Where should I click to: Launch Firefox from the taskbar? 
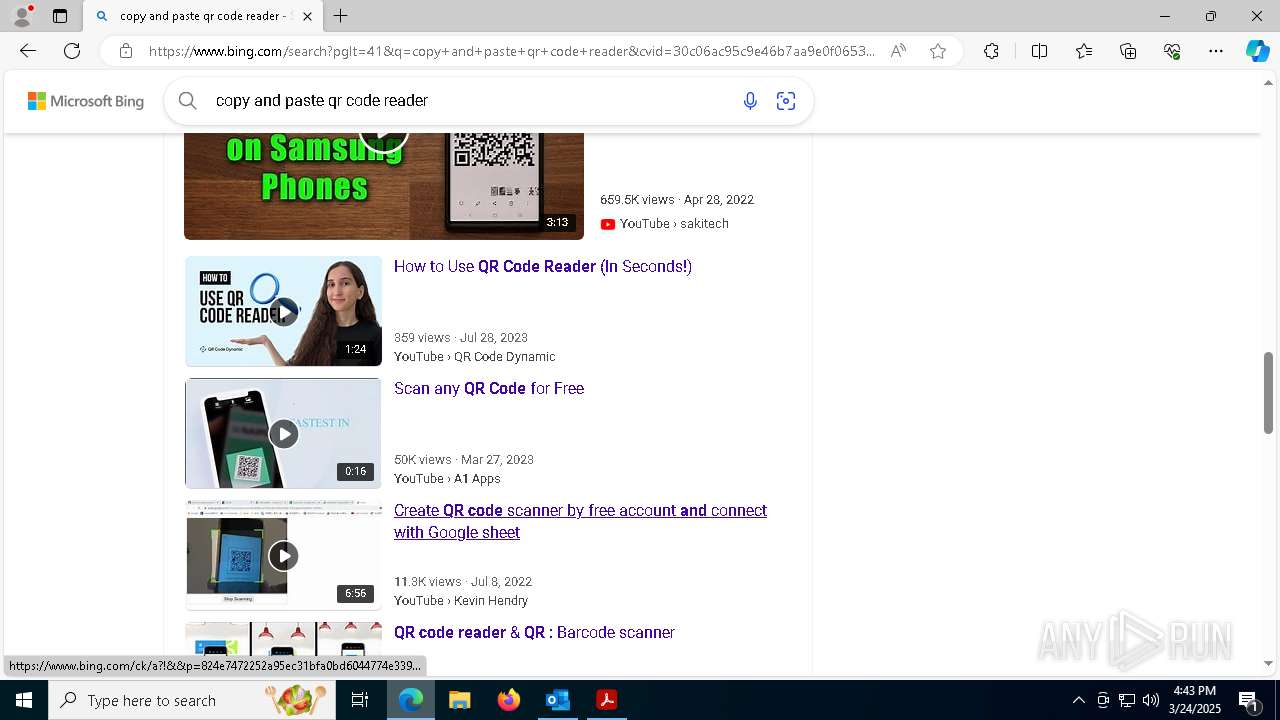[508, 700]
